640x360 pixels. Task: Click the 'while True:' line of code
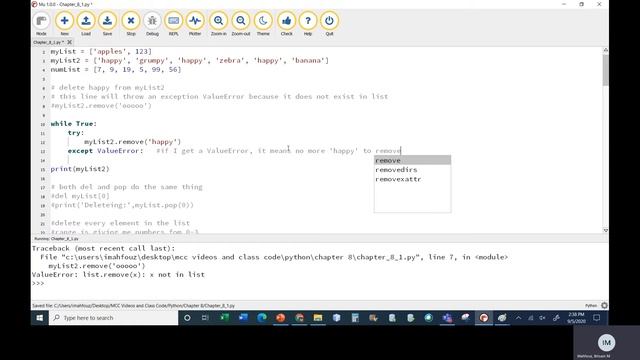pyautogui.click(x=74, y=124)
